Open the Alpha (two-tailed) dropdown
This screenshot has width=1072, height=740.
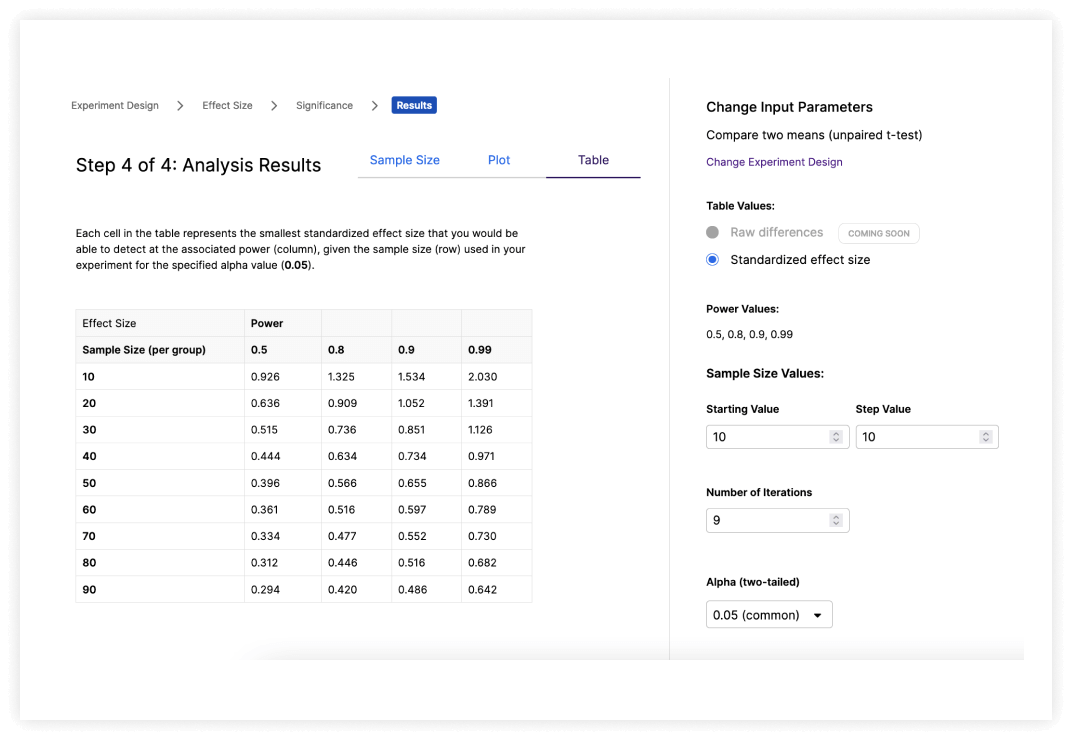(x=768, y=615)
